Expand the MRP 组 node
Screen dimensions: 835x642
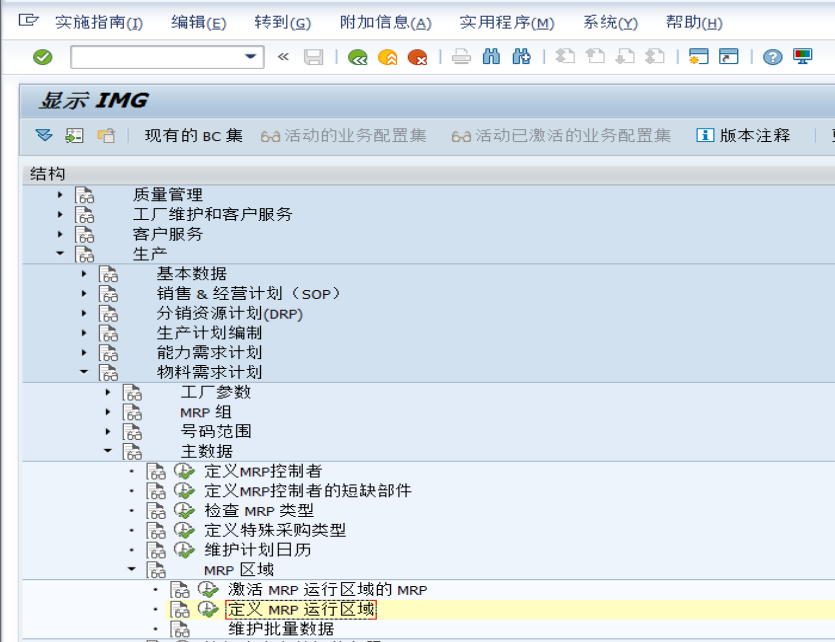pyautogui.click(x=108, y=412)
